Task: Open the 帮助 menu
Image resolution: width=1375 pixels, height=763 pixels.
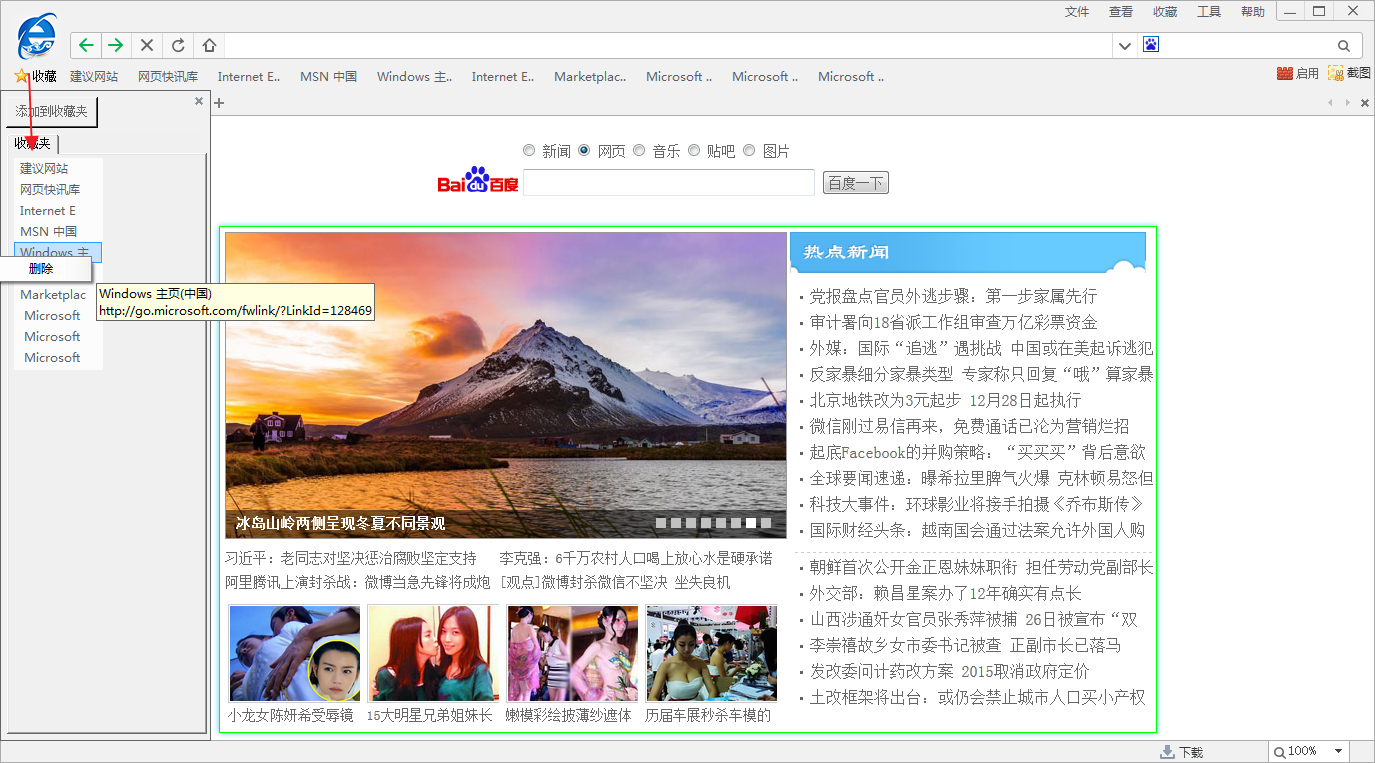Action: coord(1253,12)
